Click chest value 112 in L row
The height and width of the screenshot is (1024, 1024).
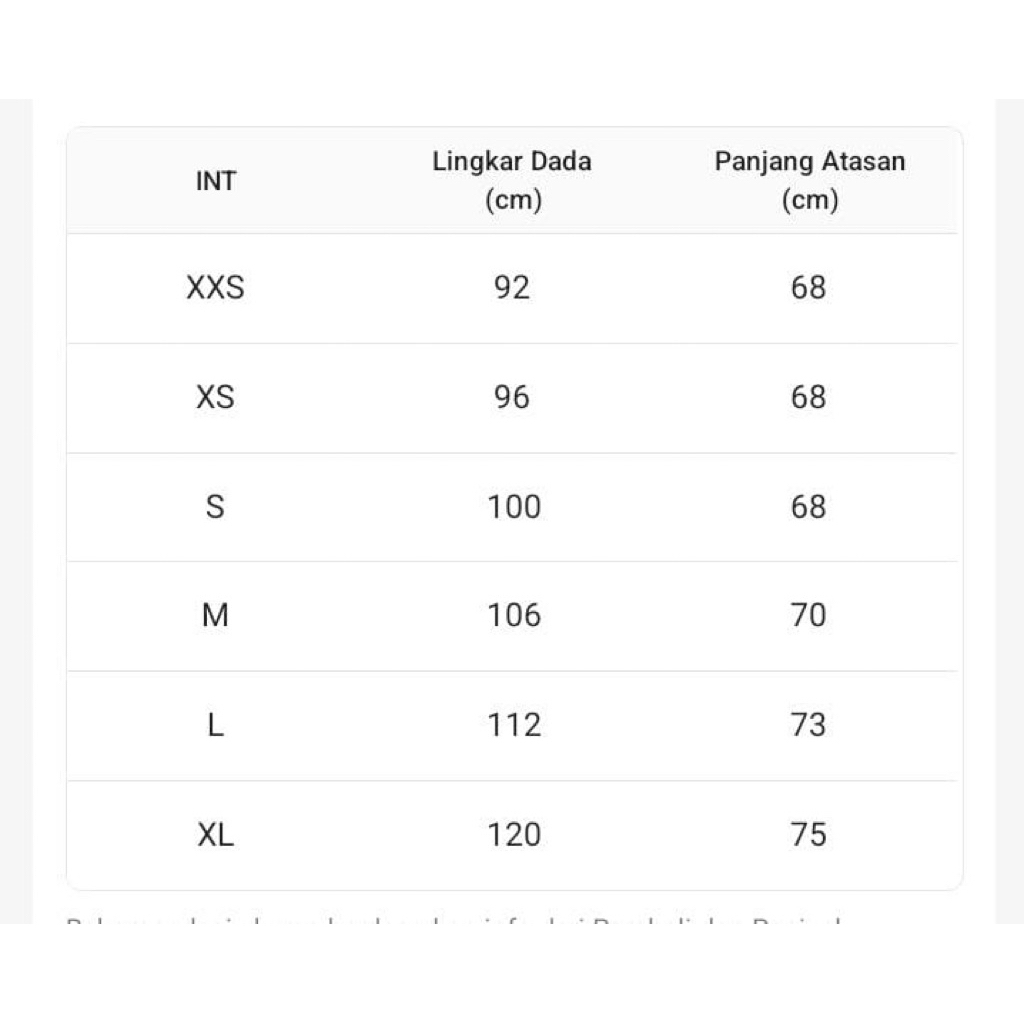(514, 725)
